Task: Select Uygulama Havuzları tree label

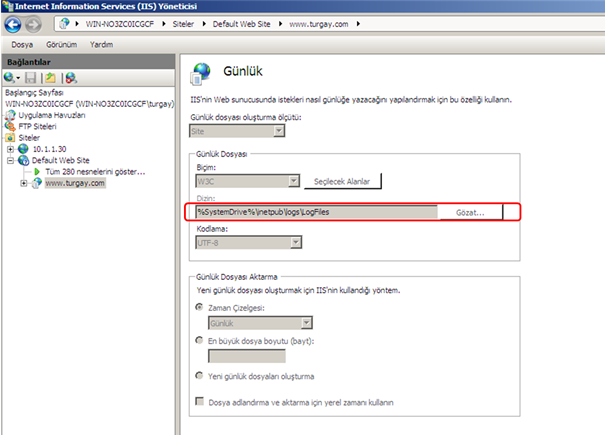Action: tap(52, 115)
